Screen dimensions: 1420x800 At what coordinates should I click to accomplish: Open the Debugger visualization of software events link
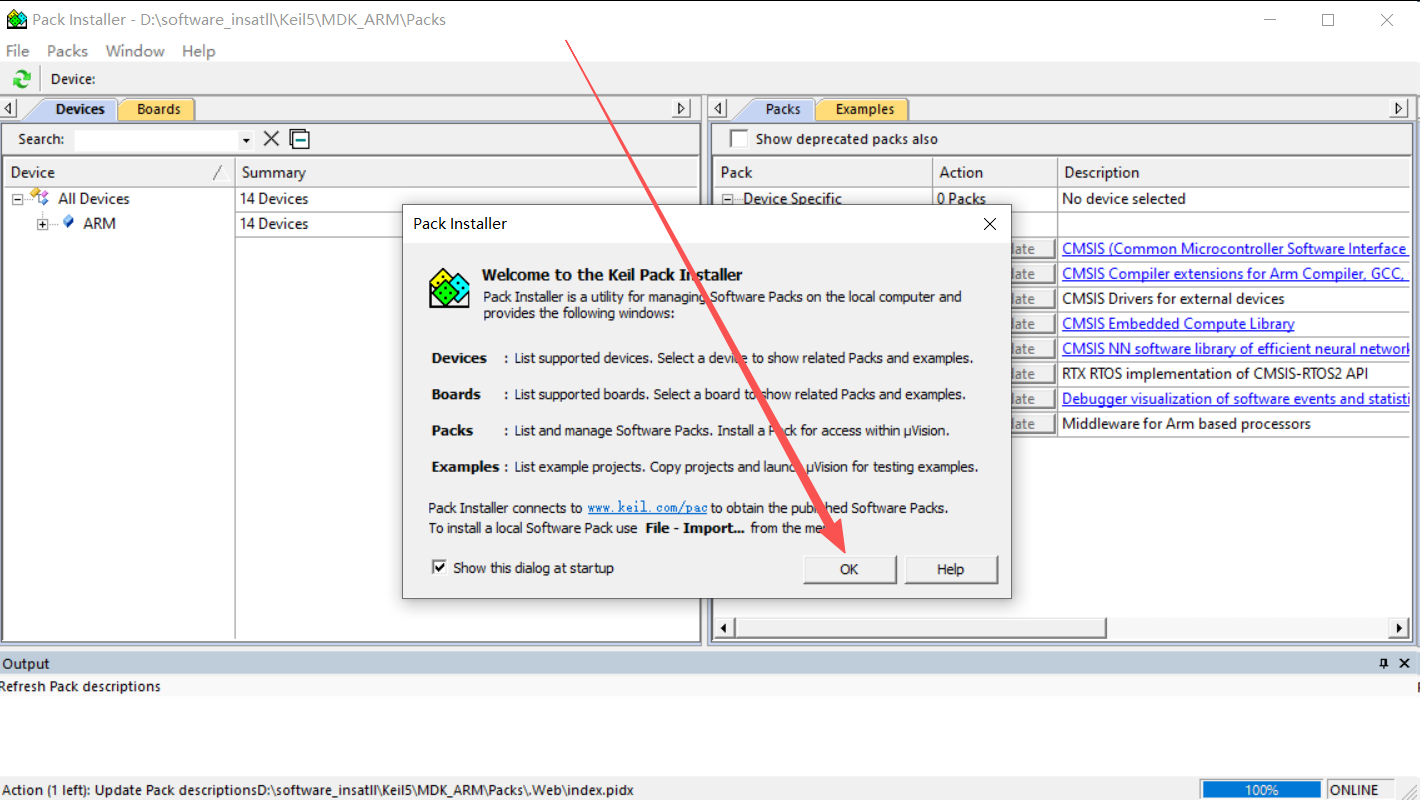tap(1235, 398)
